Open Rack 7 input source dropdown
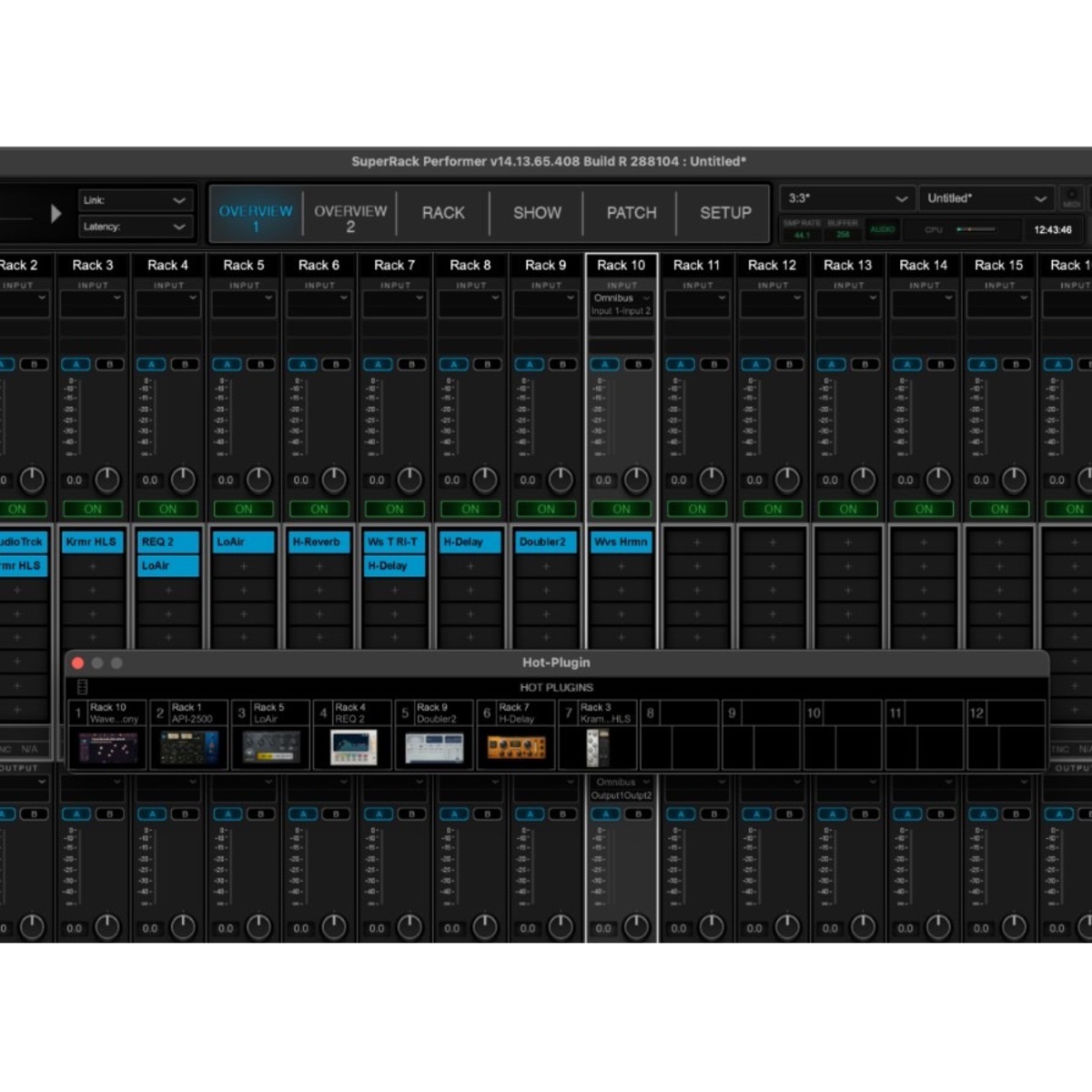 [395, 304]
